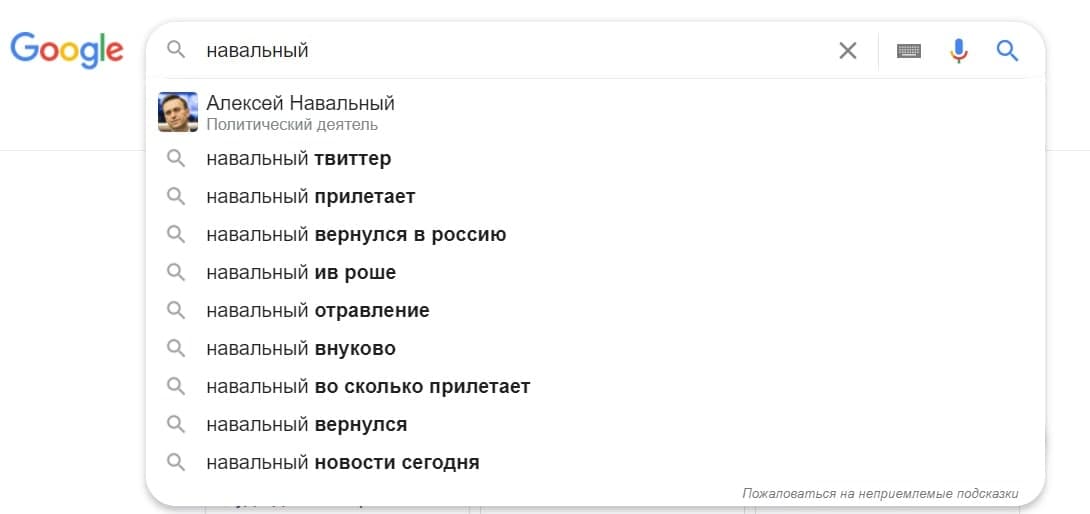Choose suggestion навальный прилетает
Image resolution: width=1090 pixels, height=514 pixels.
click(x=595, y=197)
